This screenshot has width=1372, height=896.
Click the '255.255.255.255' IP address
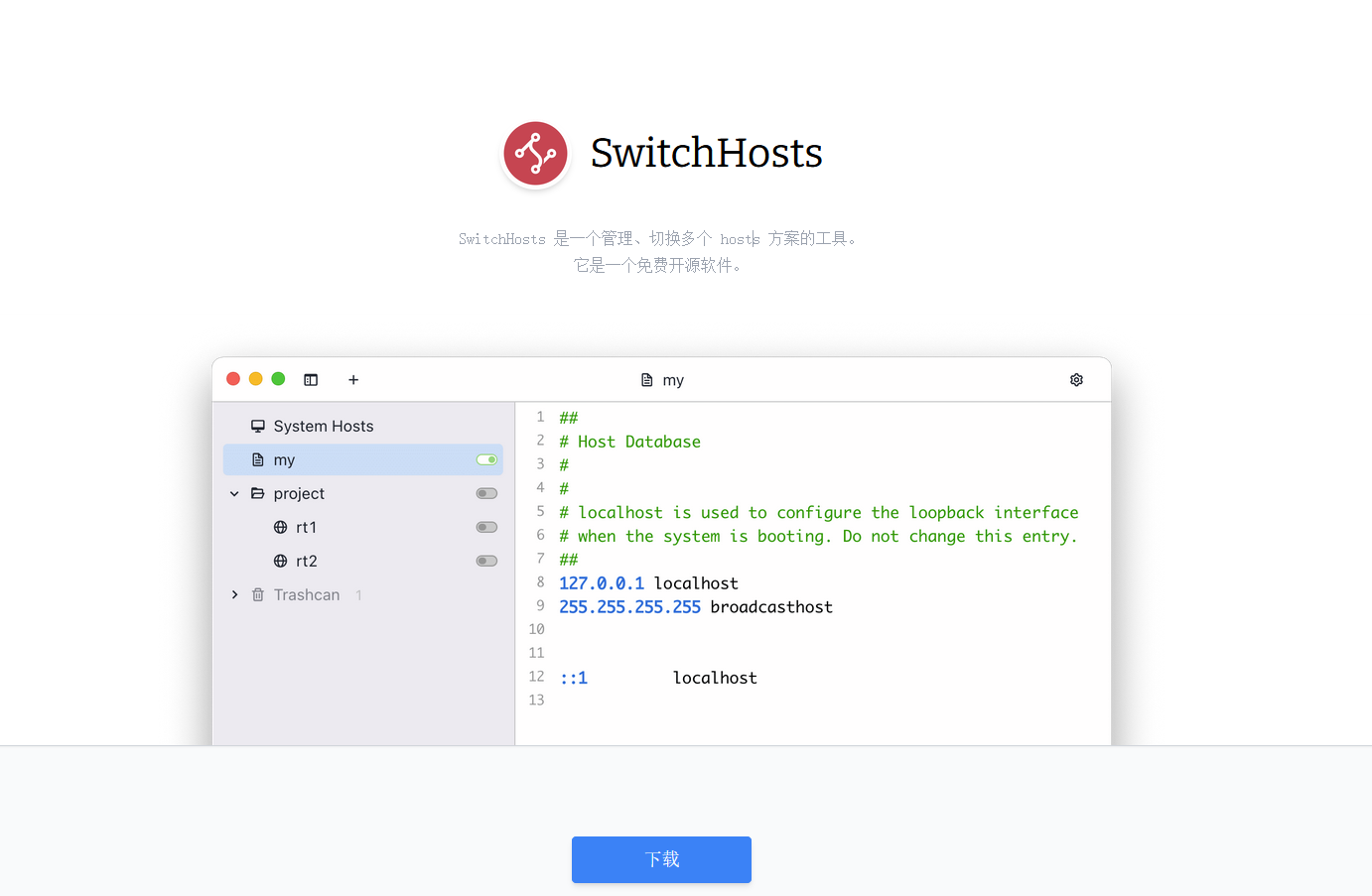pos(629,607)
